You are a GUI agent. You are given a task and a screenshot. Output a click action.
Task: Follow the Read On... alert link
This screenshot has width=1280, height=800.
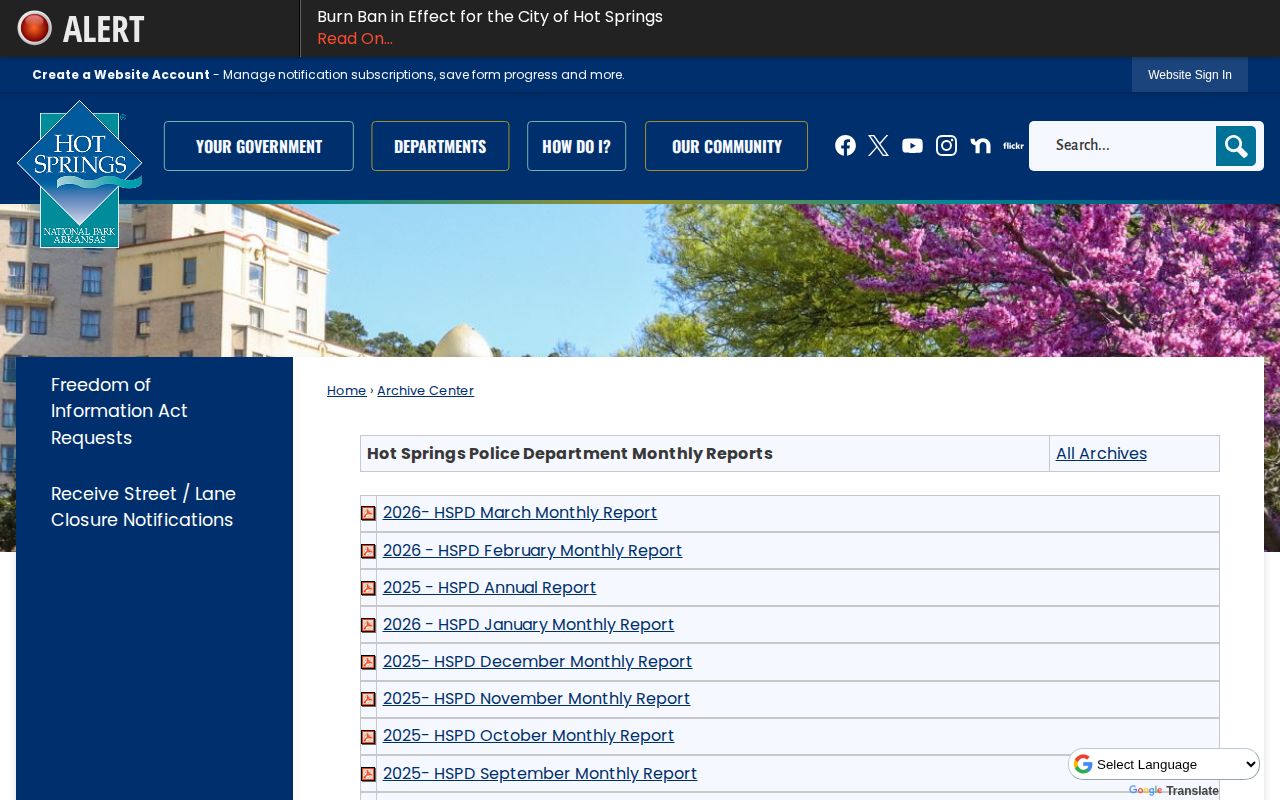tap(355, 39)
